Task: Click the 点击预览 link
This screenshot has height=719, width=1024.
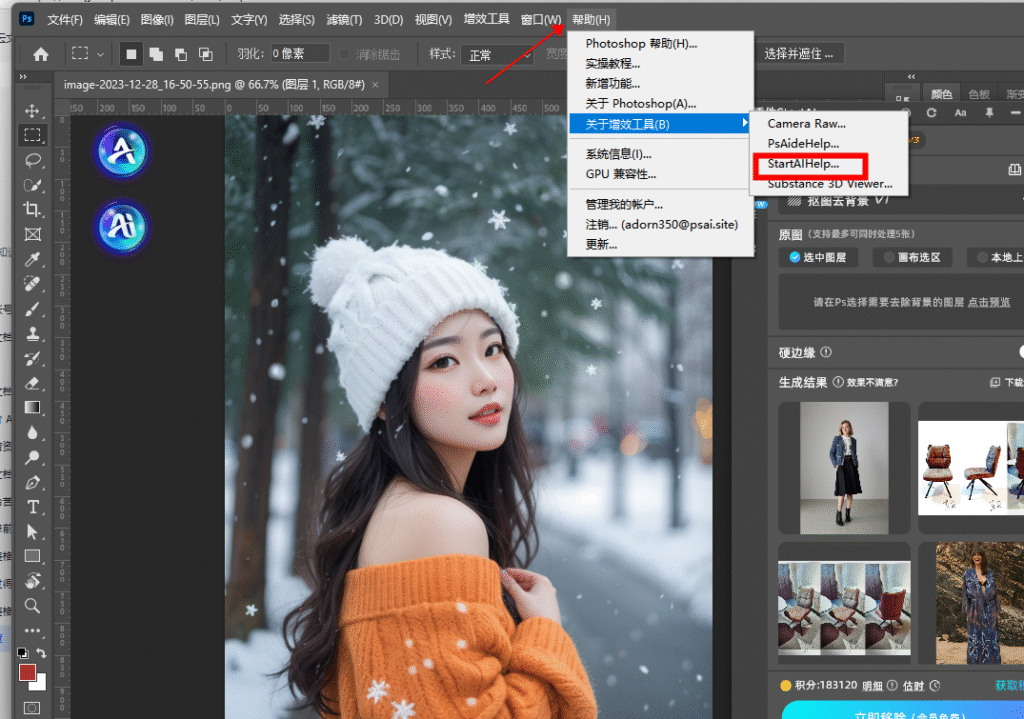Action: click(988, 301)
